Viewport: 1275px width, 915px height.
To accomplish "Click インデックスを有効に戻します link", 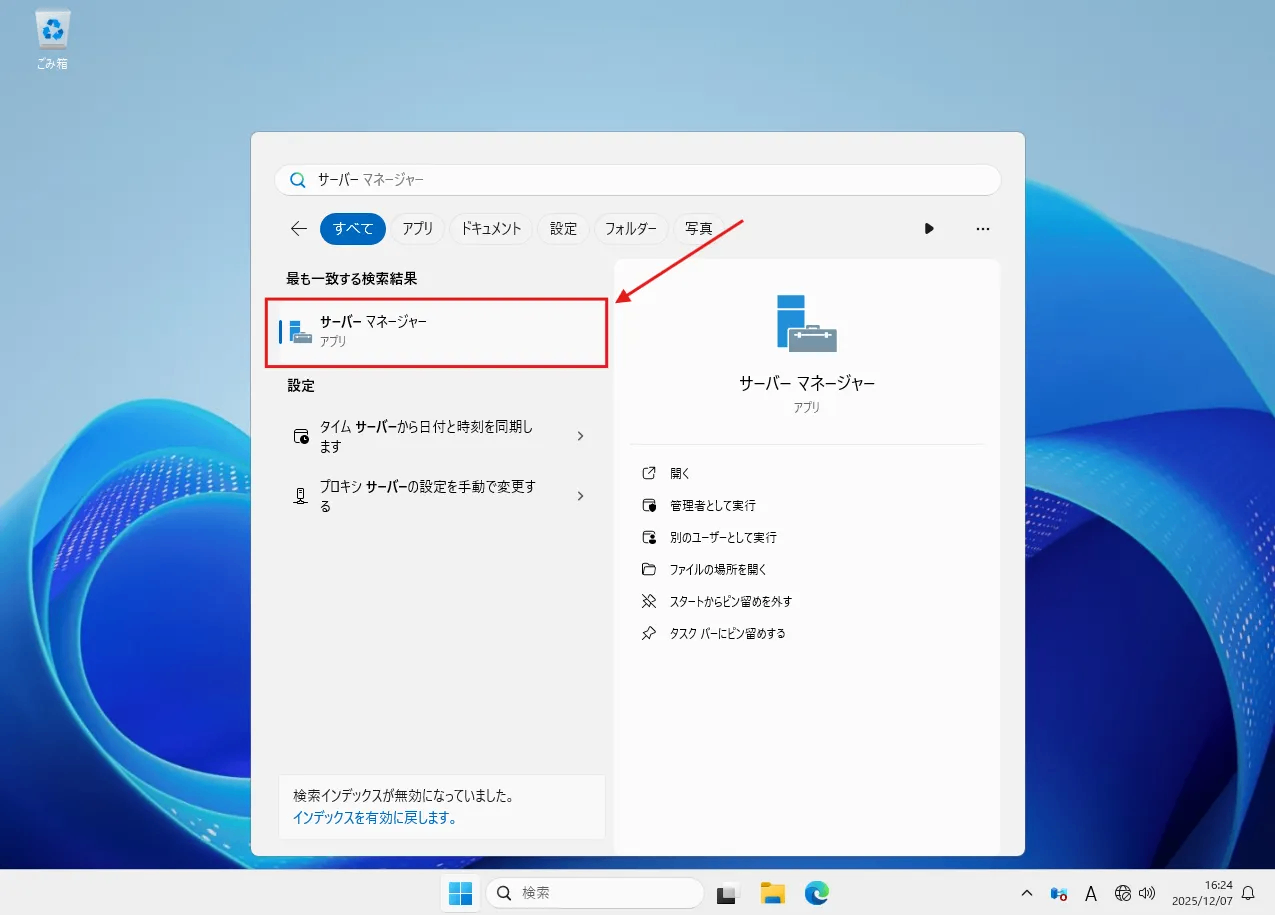I will tap(375, 817).
